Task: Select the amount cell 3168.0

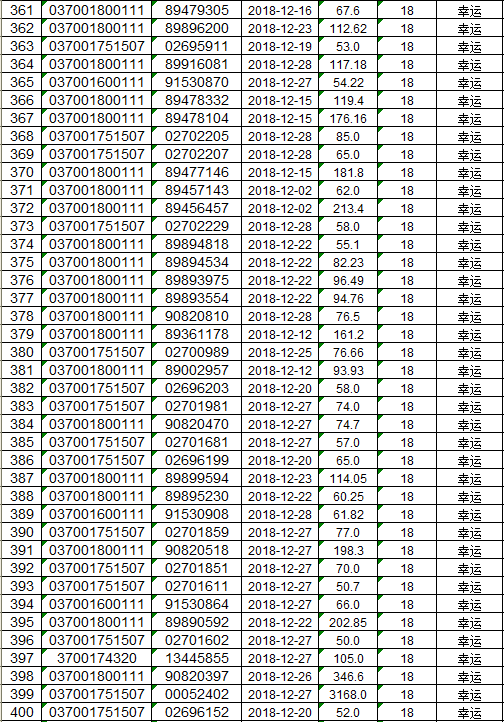Action: tap(348, 694)
